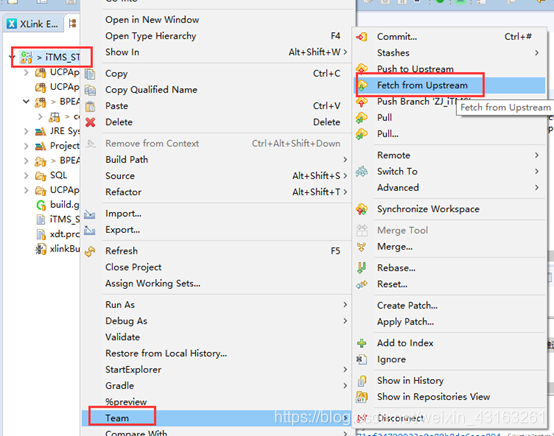Expand the Project dependencies node

(x=26, y=146)
